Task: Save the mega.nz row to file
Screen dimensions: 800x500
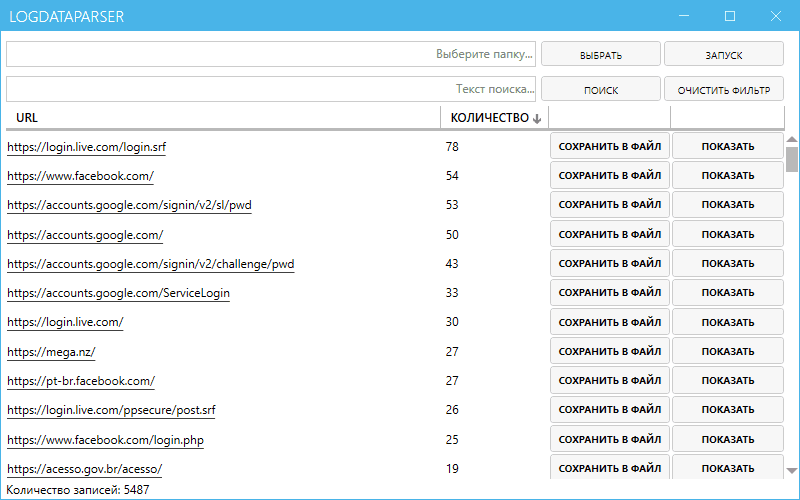Action: (x=610, y=351)
